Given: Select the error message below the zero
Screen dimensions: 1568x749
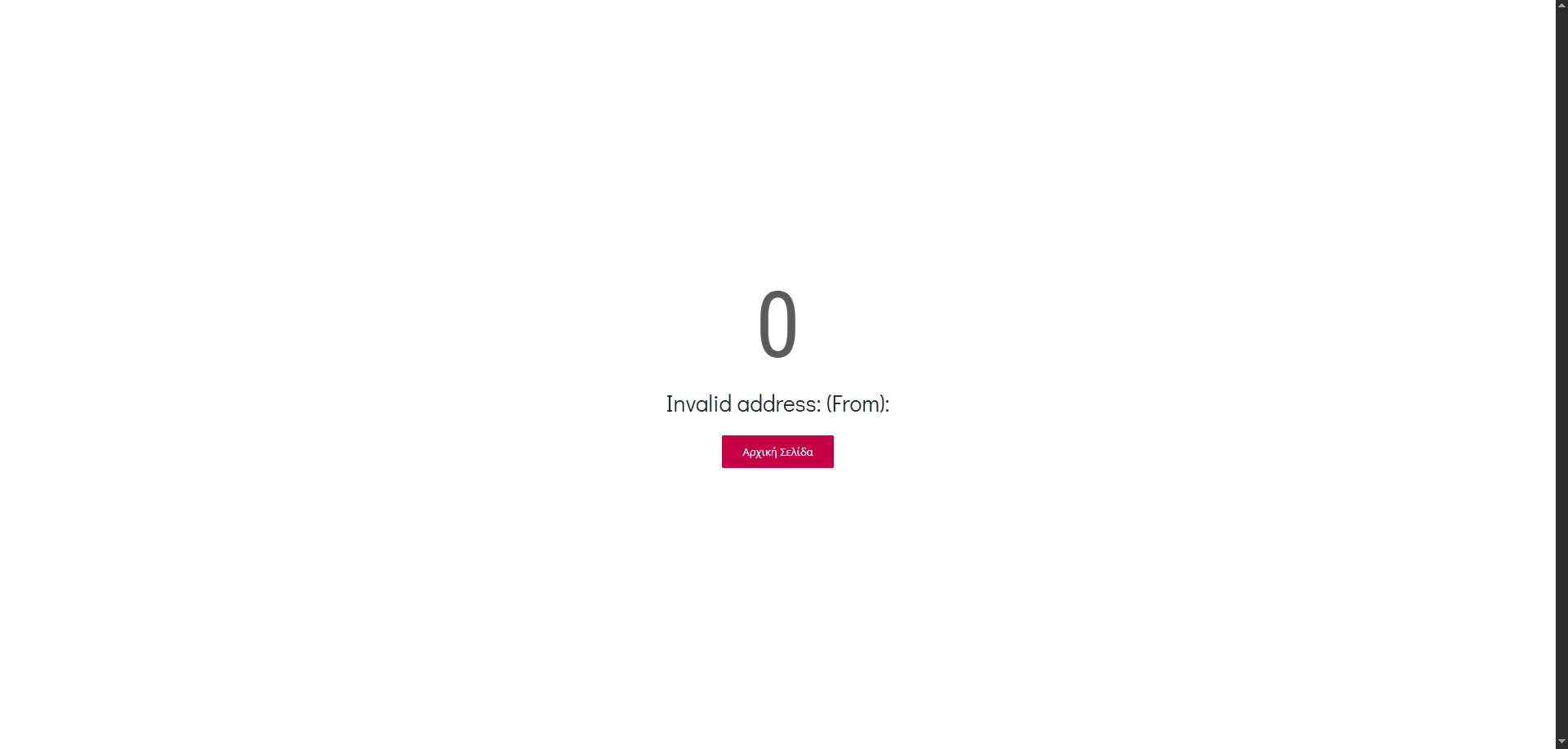Looking at the screenshot, I should pos(777,404).
